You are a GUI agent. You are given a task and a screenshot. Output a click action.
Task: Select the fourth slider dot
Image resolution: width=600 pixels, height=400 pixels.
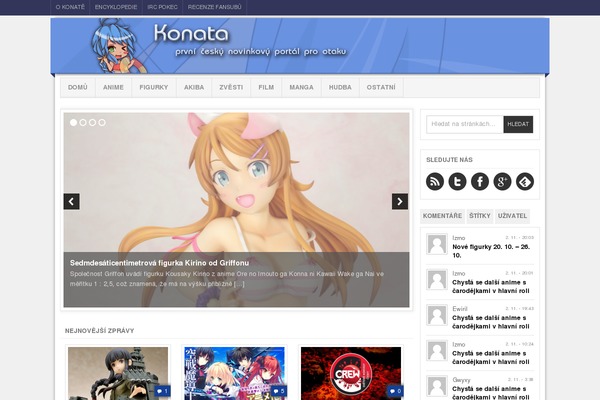(102, 122)
